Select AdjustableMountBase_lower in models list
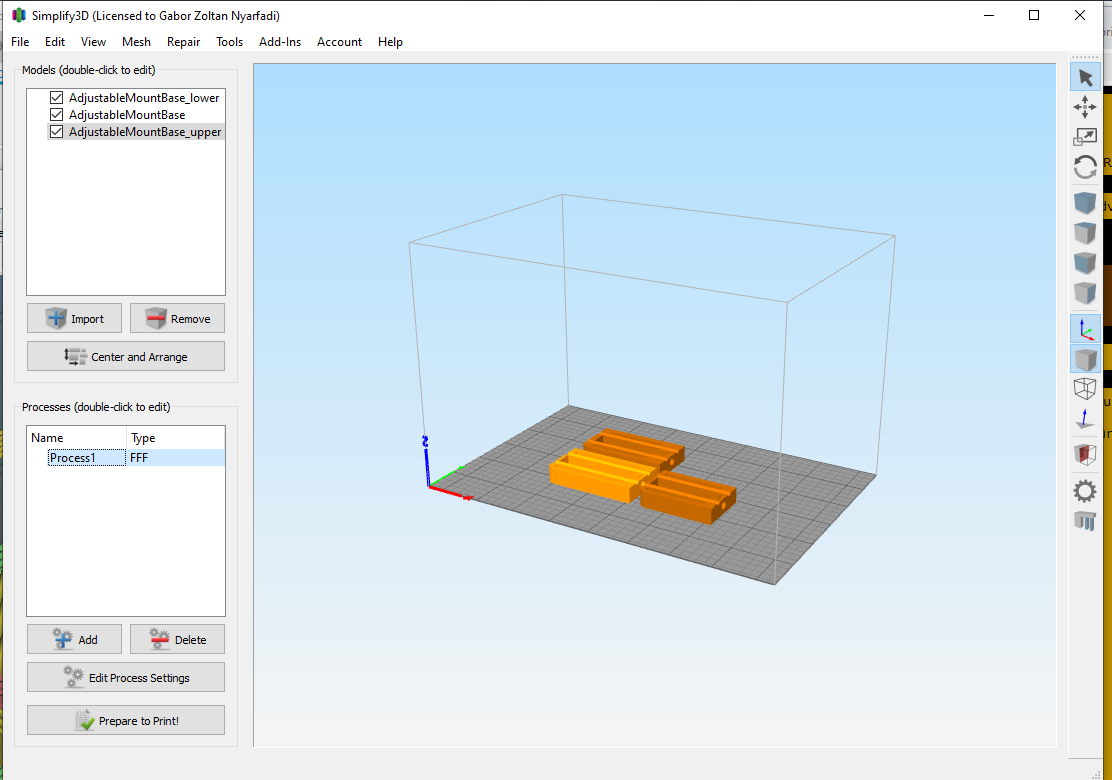Image resolution: width=1112 pixels, height=780 pixels. coord(144,98)
